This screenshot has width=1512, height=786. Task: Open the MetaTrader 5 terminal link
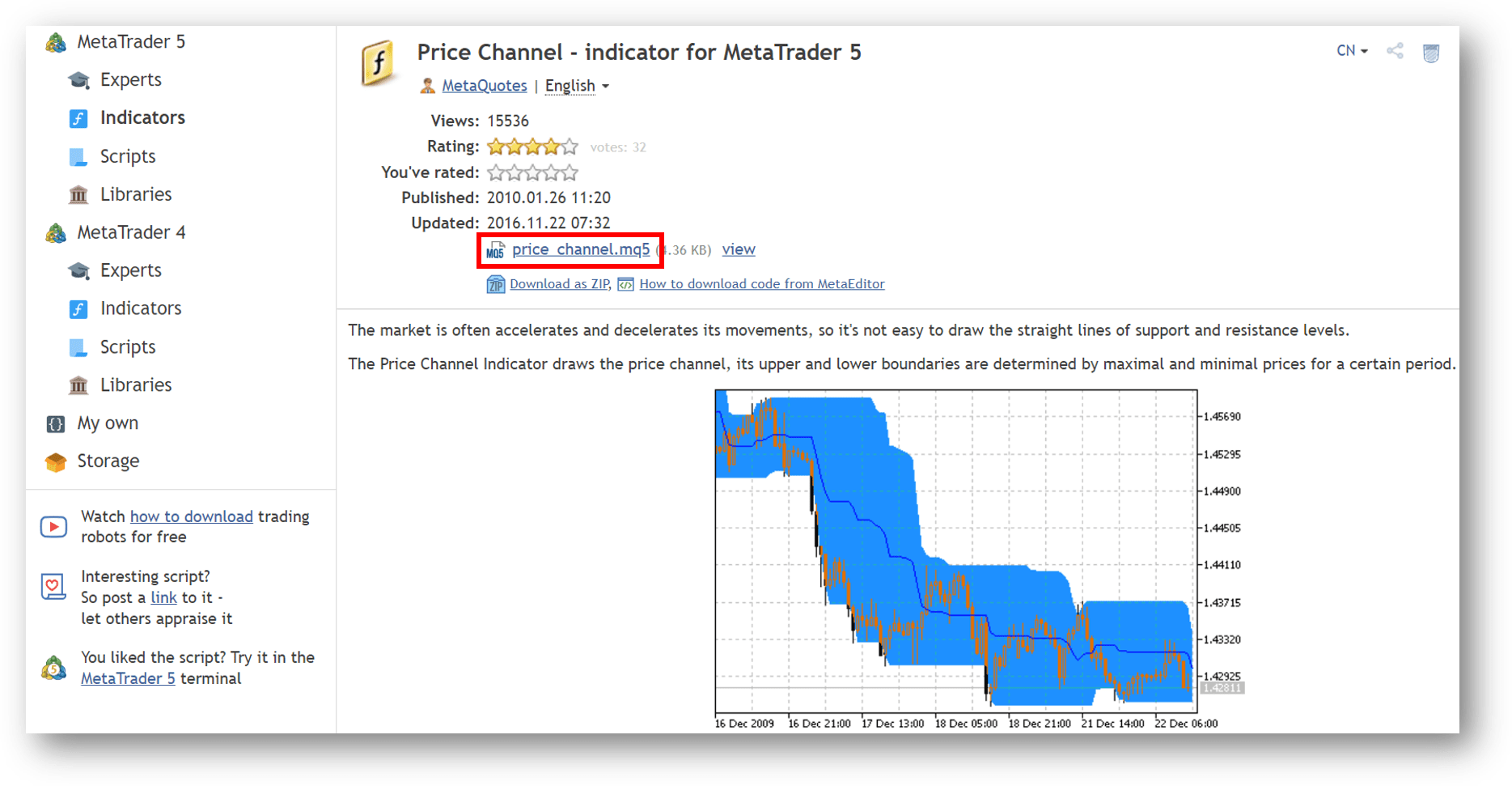(x=128, y=679)
